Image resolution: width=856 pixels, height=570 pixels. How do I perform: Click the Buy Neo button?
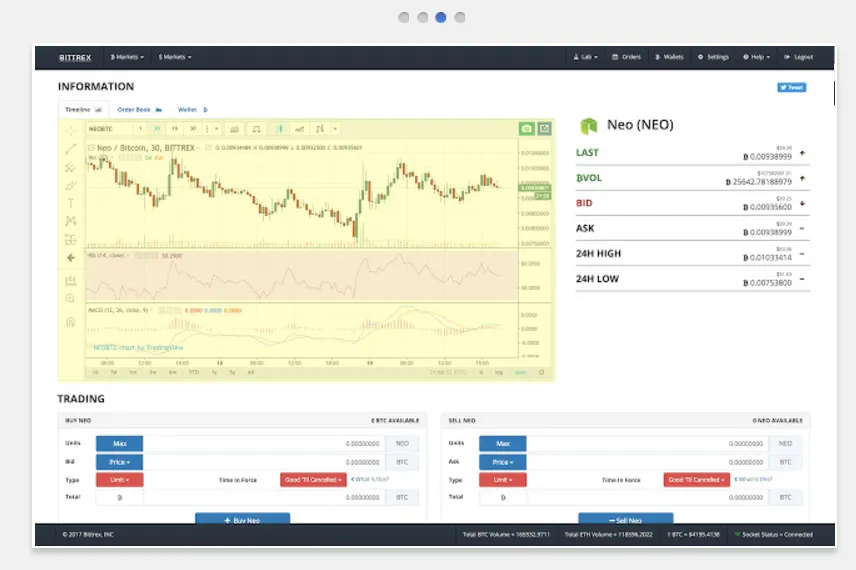click(242, 519)
